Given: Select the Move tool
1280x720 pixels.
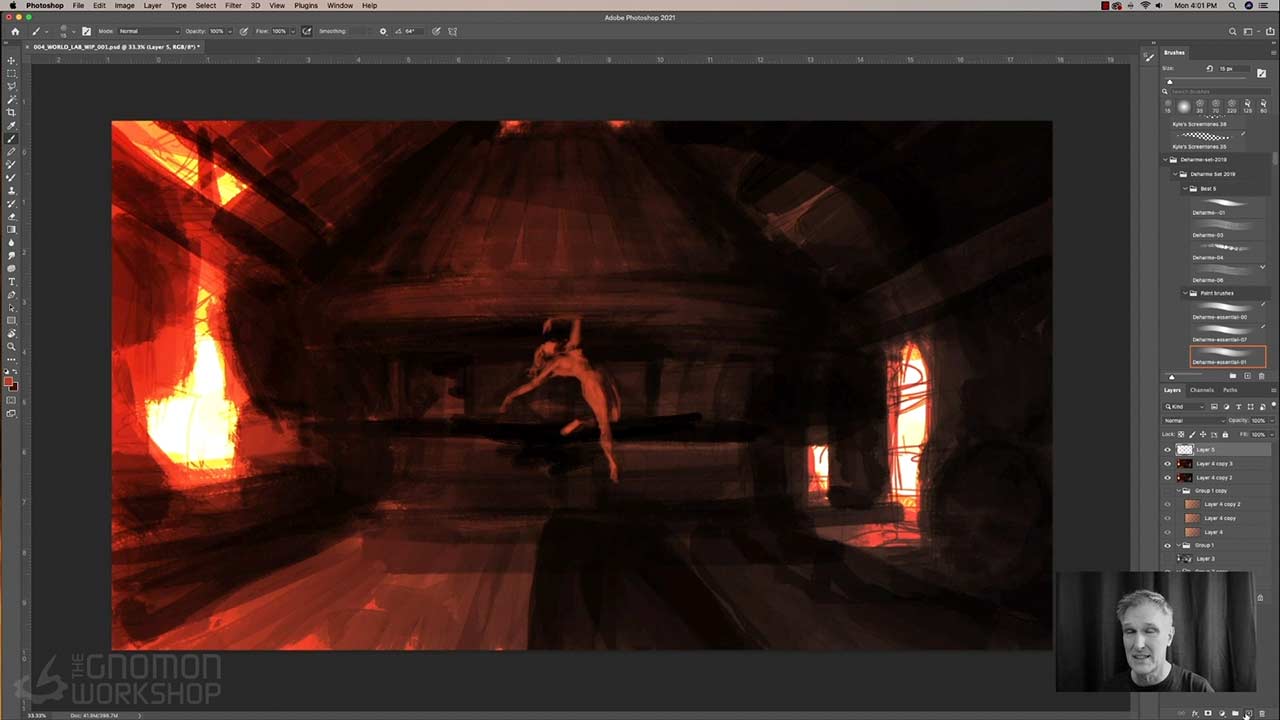Looking at the screenshot, I should [x=12, y=61].
